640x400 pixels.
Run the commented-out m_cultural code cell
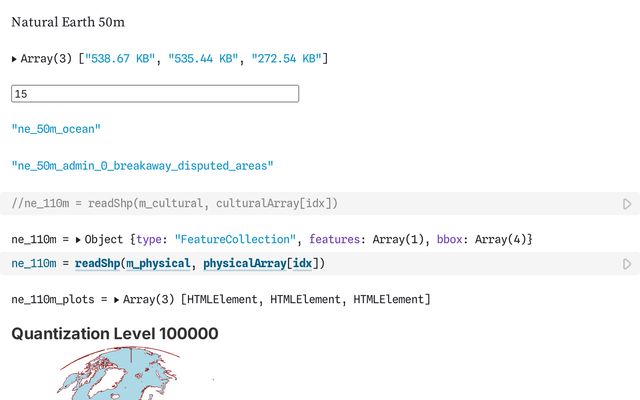(627, 204)
